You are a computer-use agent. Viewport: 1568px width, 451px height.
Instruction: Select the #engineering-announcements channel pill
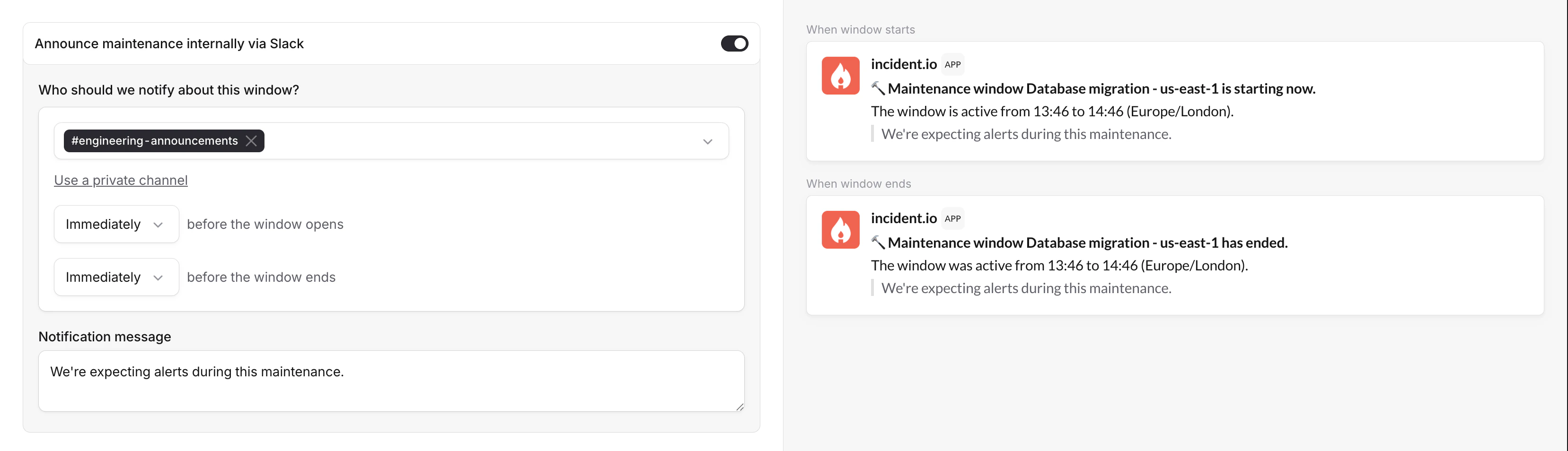(x=151, y=140)
